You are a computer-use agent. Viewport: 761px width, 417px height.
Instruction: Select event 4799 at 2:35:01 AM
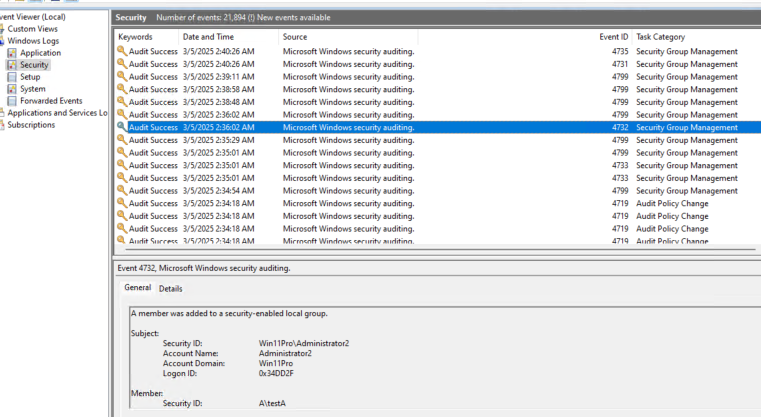pos(438,153)
